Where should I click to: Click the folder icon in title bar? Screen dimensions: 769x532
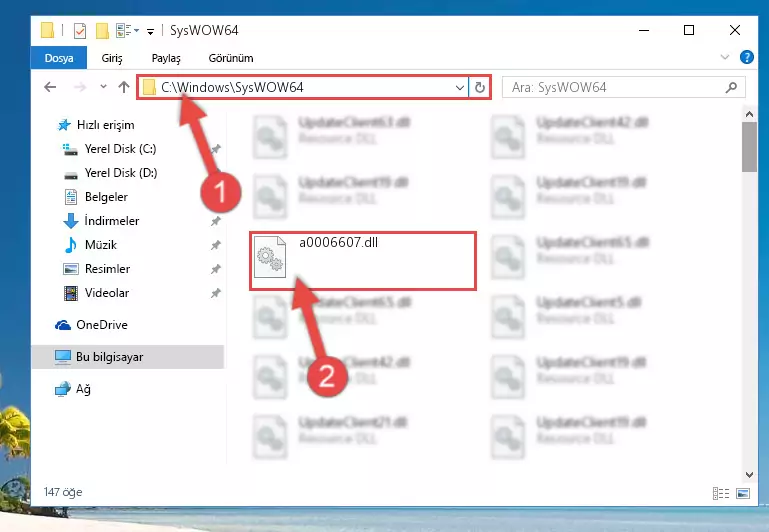[48, 30]
